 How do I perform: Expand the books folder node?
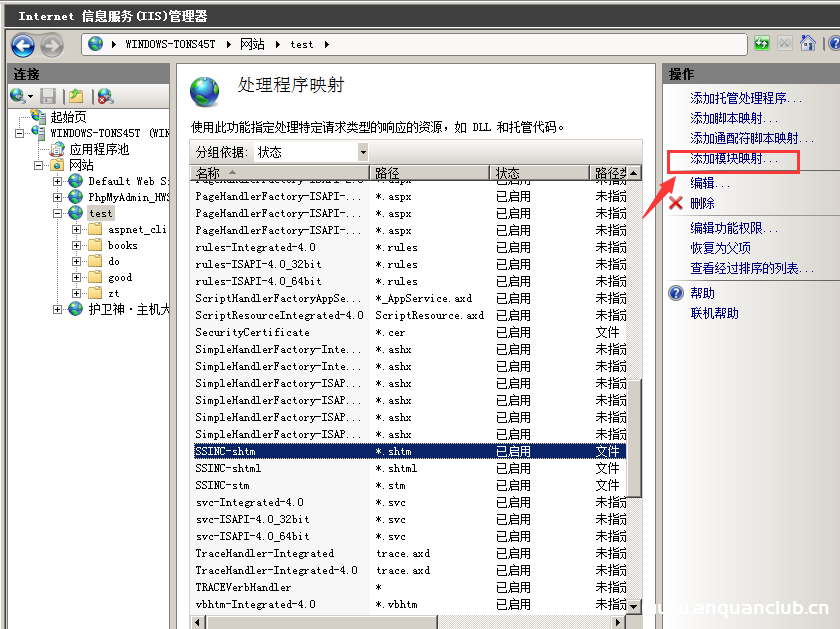click(x=76, y=245)
